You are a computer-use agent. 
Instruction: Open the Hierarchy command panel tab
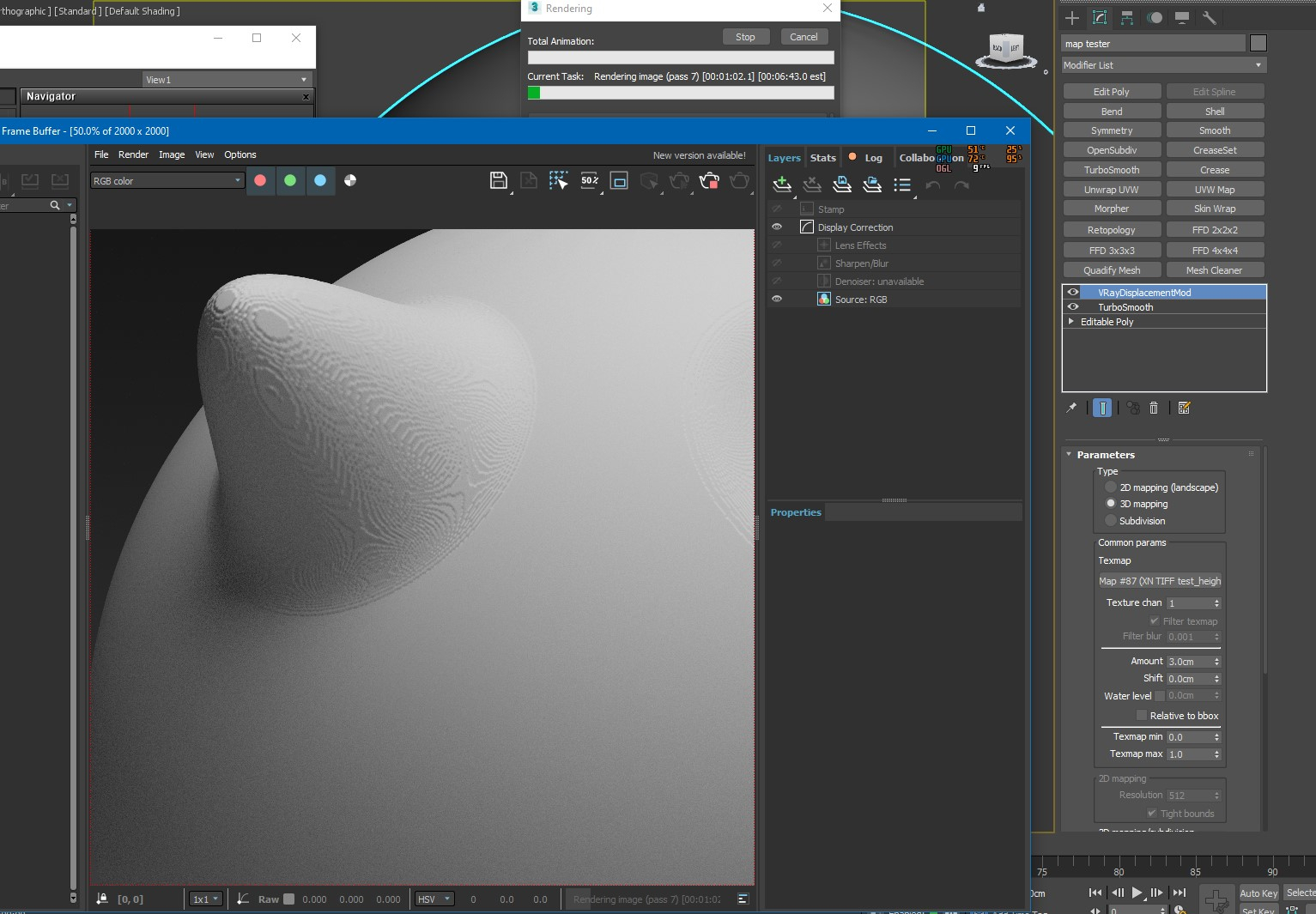pyautogui.click(x=1127, y=18)
